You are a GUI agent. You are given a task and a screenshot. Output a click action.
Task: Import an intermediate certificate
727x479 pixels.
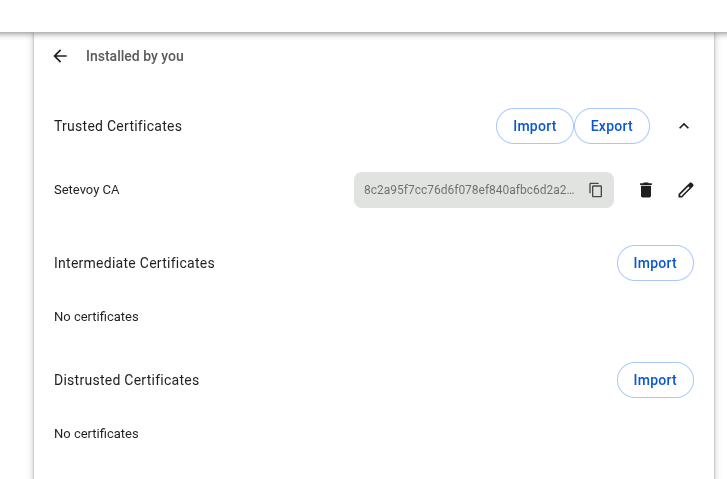point(655,263)
